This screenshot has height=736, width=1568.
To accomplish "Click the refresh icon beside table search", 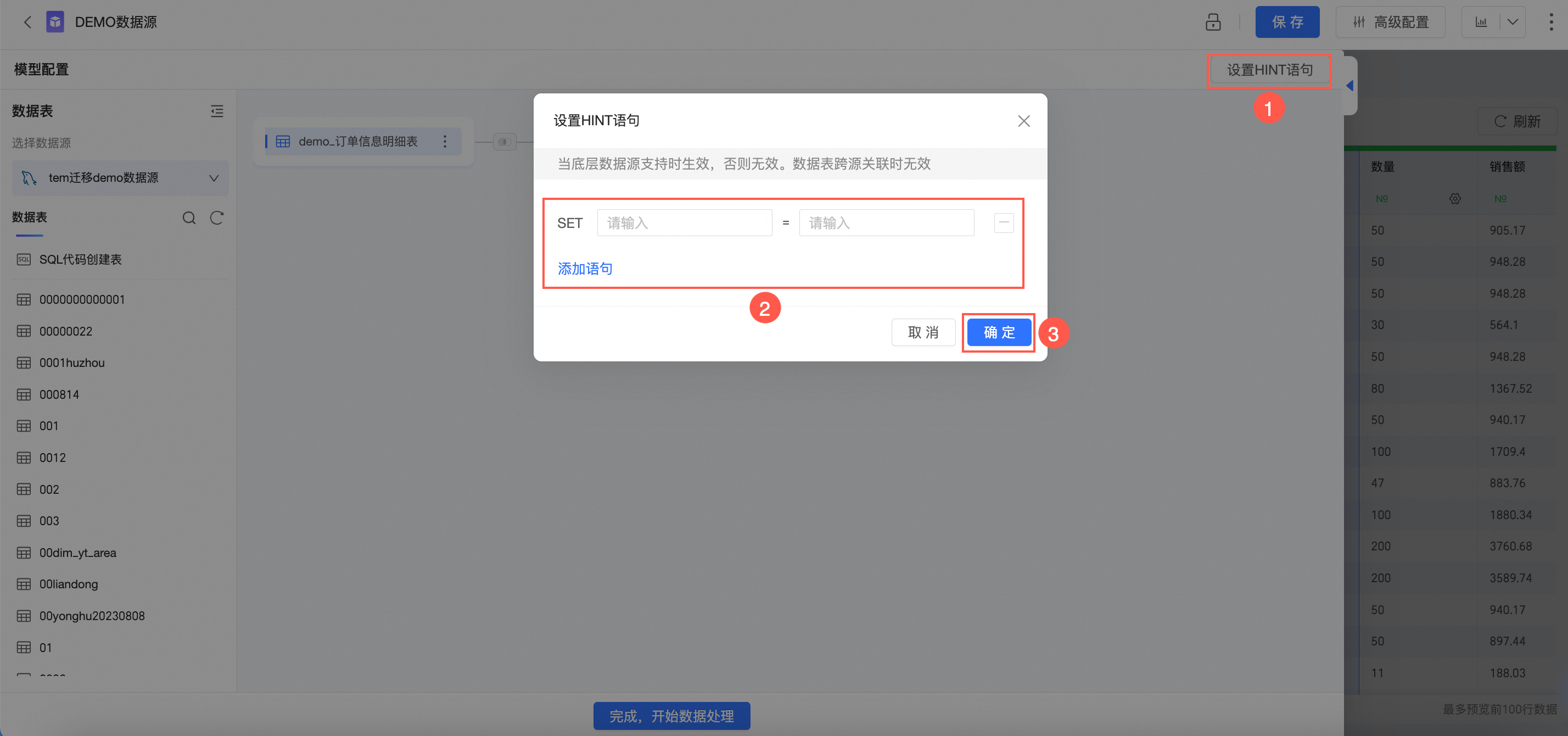I will click(217, 218).
